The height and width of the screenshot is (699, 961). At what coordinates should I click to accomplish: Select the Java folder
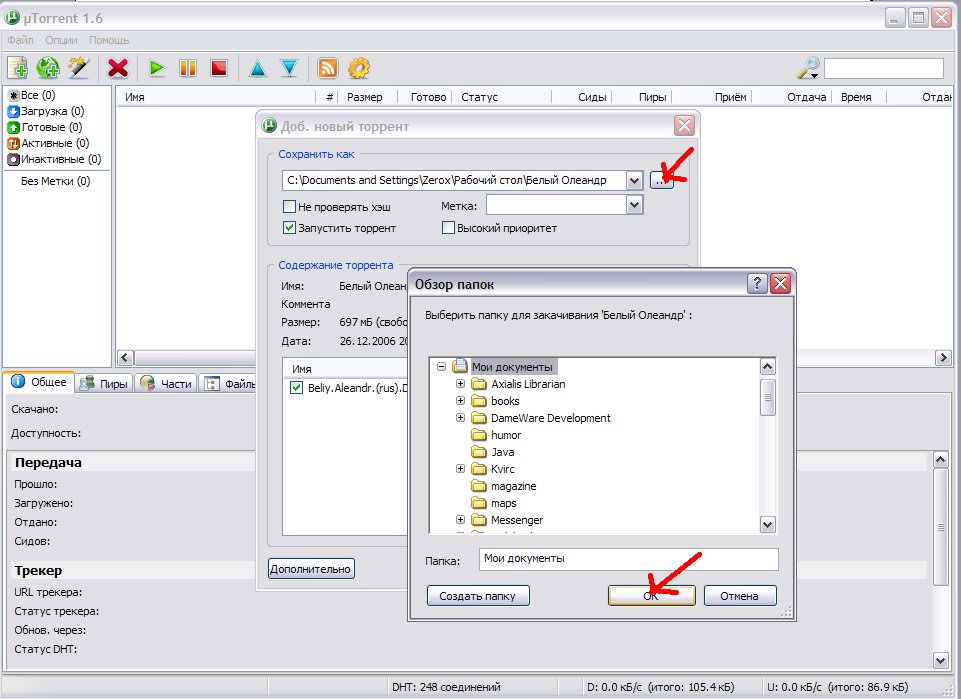click(503, 452)
